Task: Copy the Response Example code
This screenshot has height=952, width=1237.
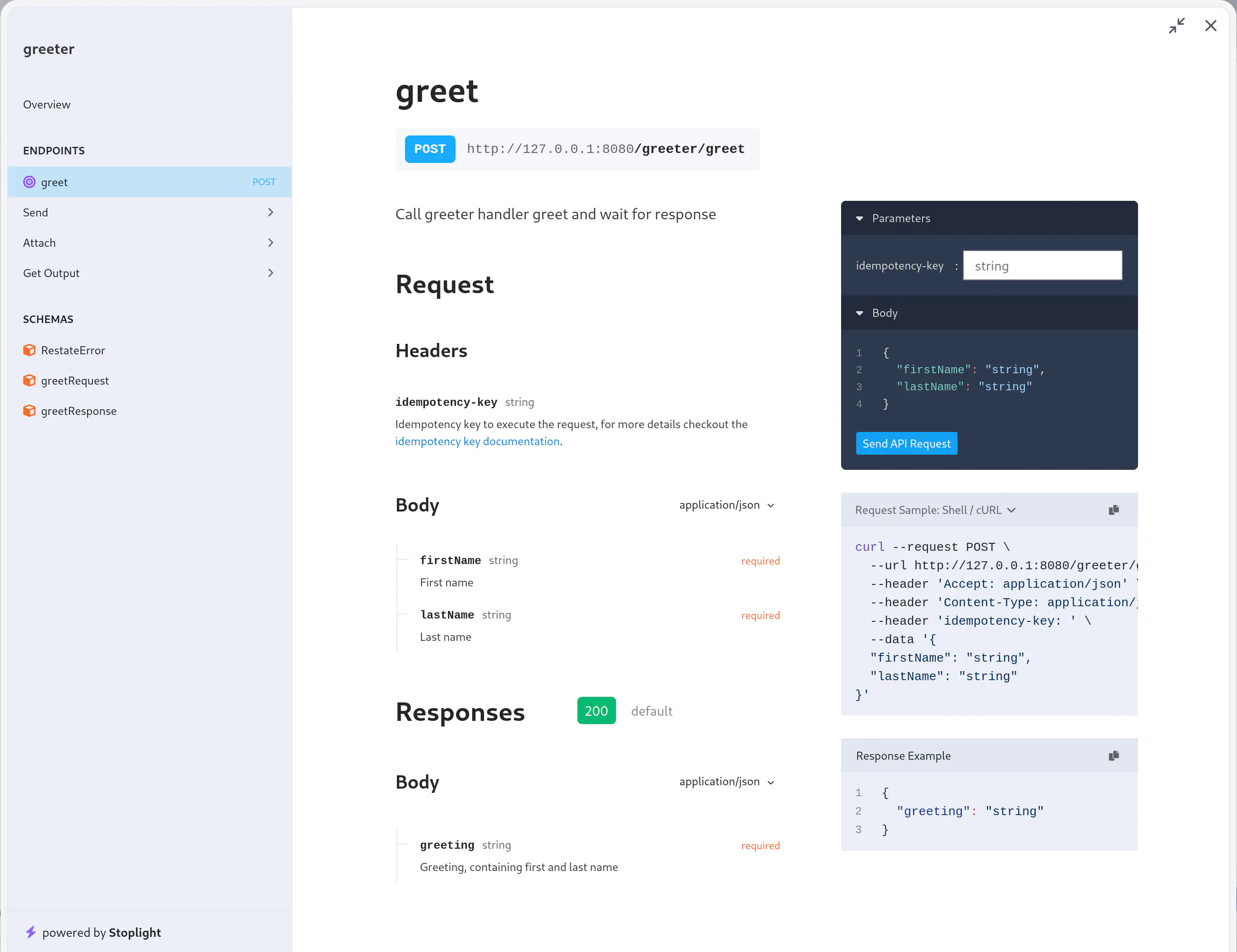Action: [x=1113, y=755]
